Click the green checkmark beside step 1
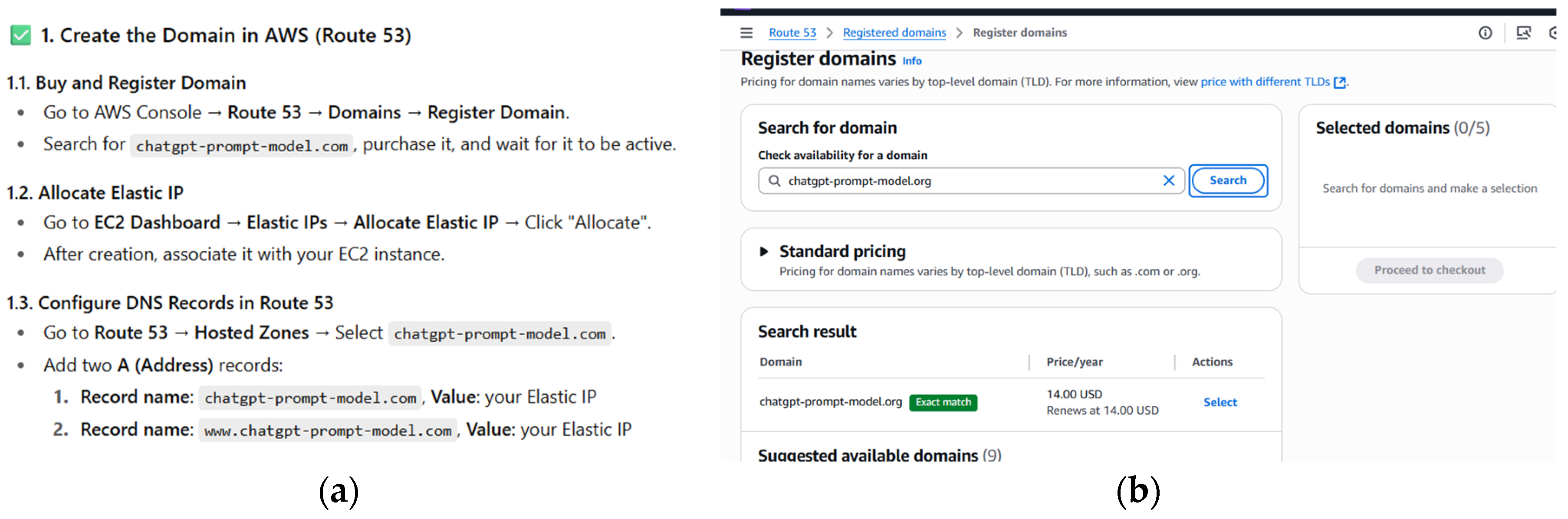Screen dimensions: 1568x519 [x=21, y=35]
